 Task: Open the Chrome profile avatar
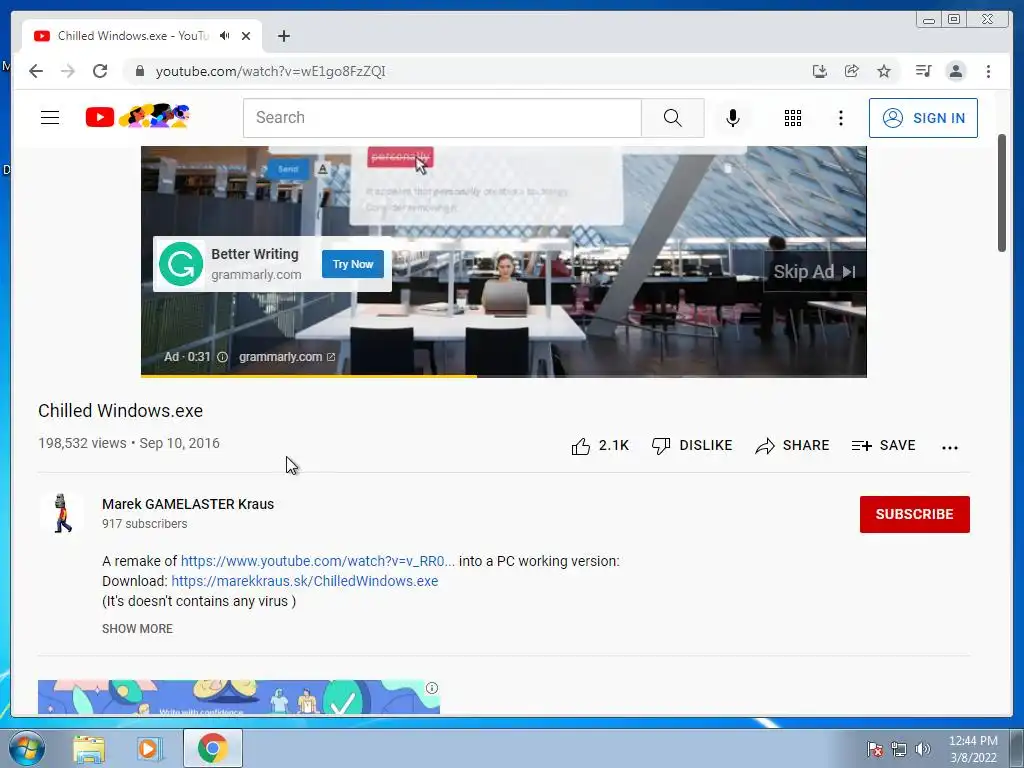click(x=955, y=71)
